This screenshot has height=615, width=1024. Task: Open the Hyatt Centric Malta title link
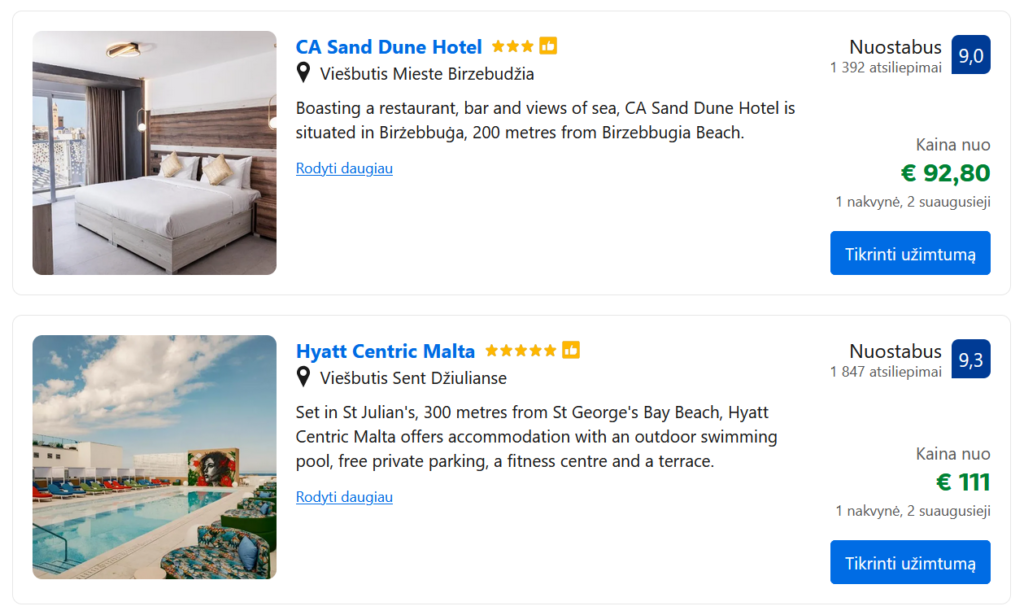tap(385, 351)
